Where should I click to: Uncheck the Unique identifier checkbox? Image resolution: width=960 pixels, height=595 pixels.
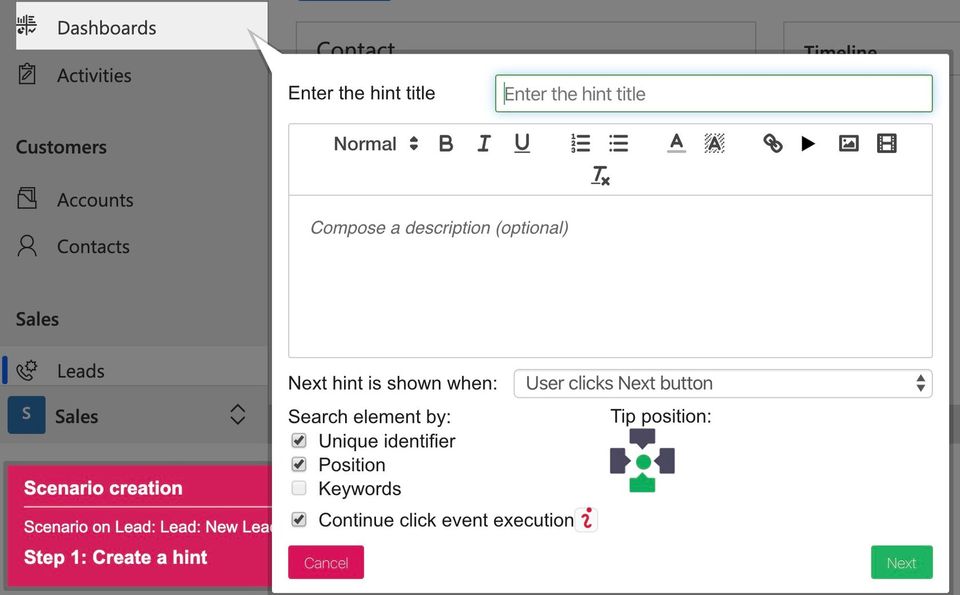[x=299, y=441]
